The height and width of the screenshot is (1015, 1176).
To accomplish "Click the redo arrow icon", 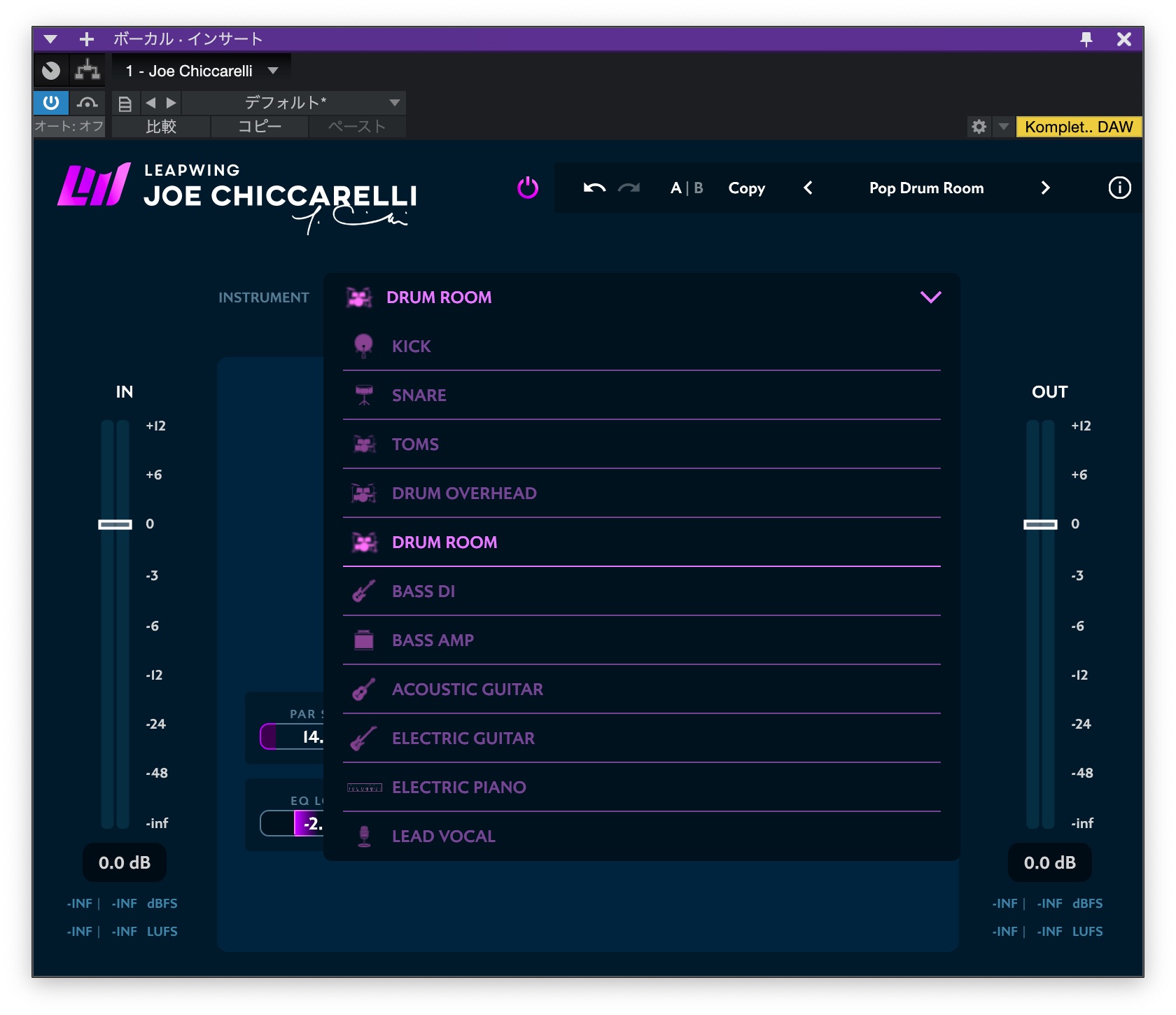I will click(629, 188).
